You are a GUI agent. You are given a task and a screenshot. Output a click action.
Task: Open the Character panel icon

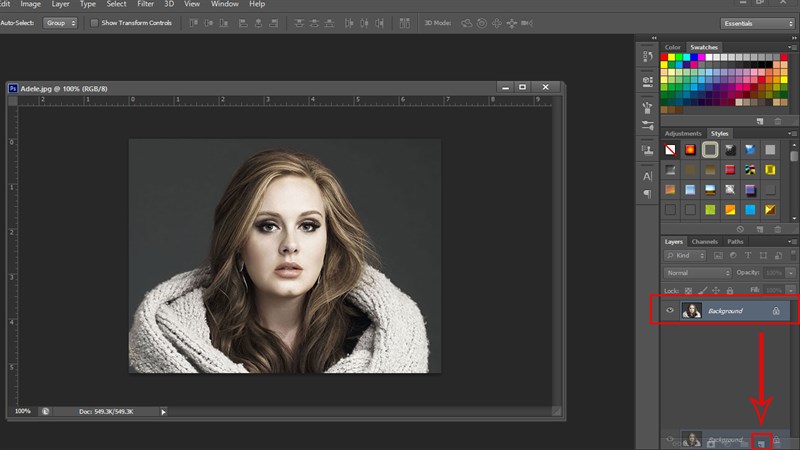point(647,177)
